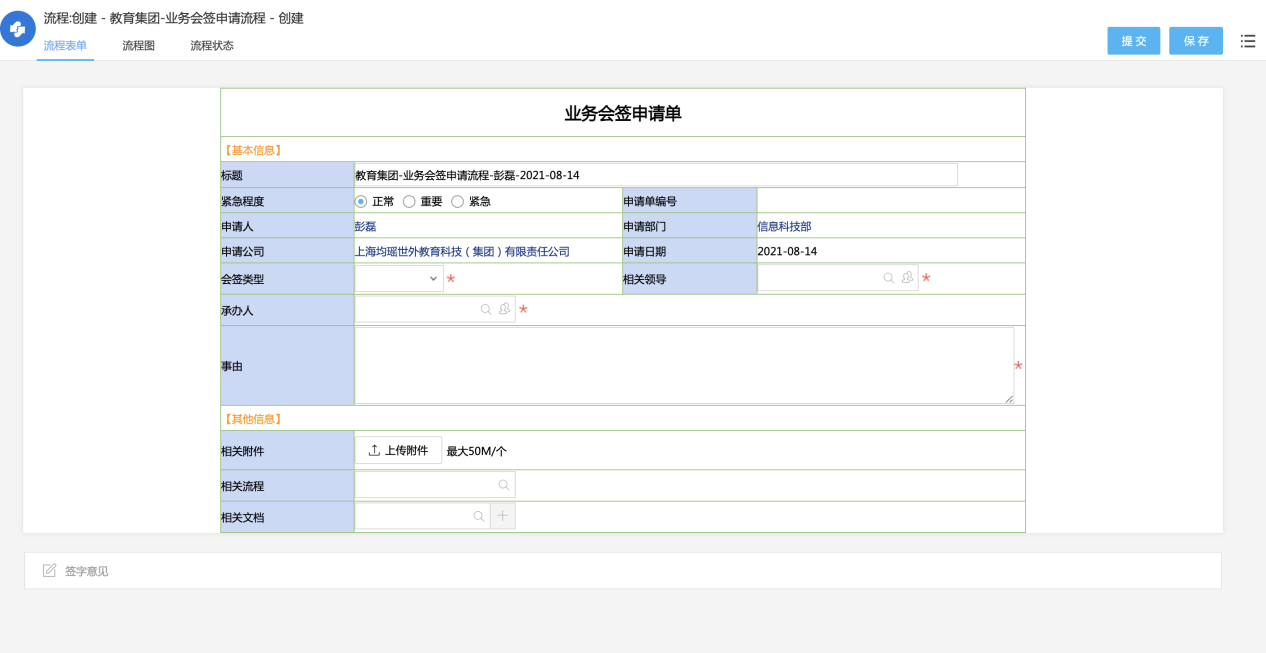The height and width of the screenshot is (653, 1266).
Task: Click the 上传附件 upload button
Action: point(398,451)
